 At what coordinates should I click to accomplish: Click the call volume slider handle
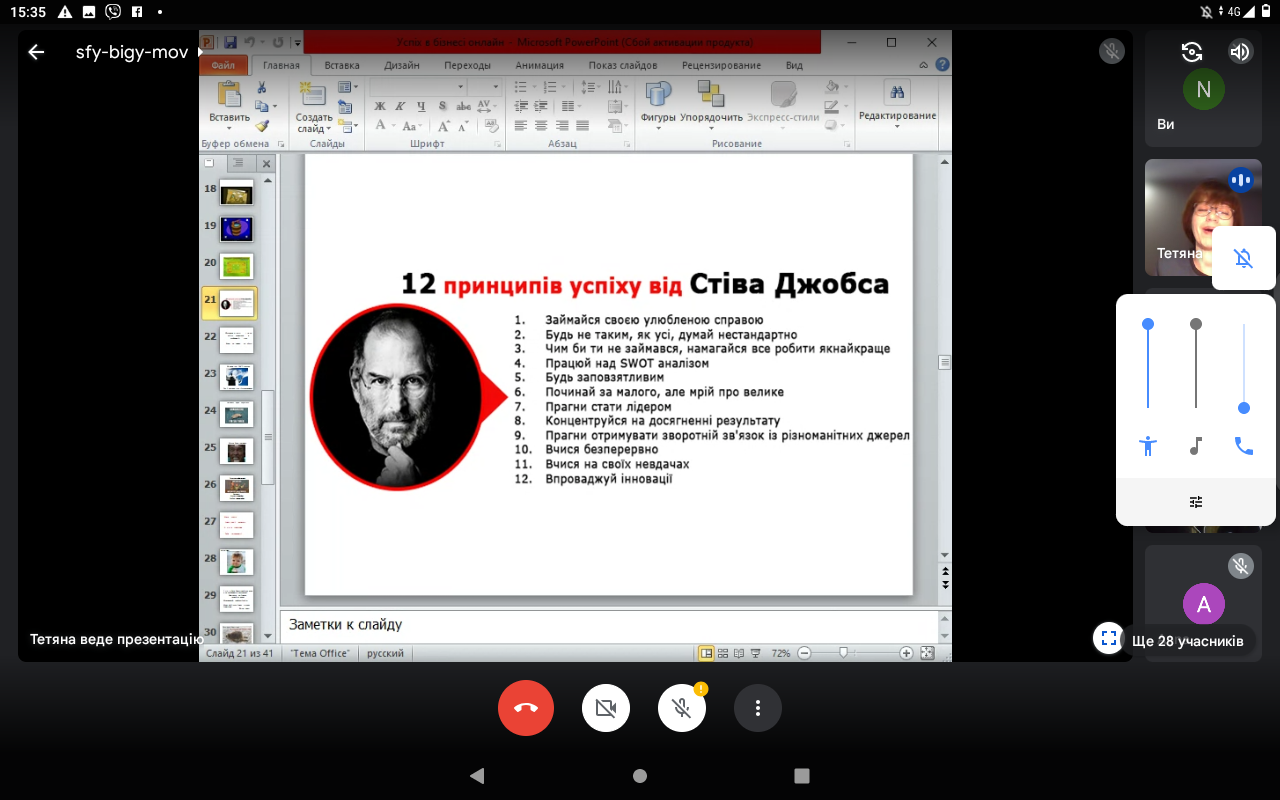tap(1244, 408)
